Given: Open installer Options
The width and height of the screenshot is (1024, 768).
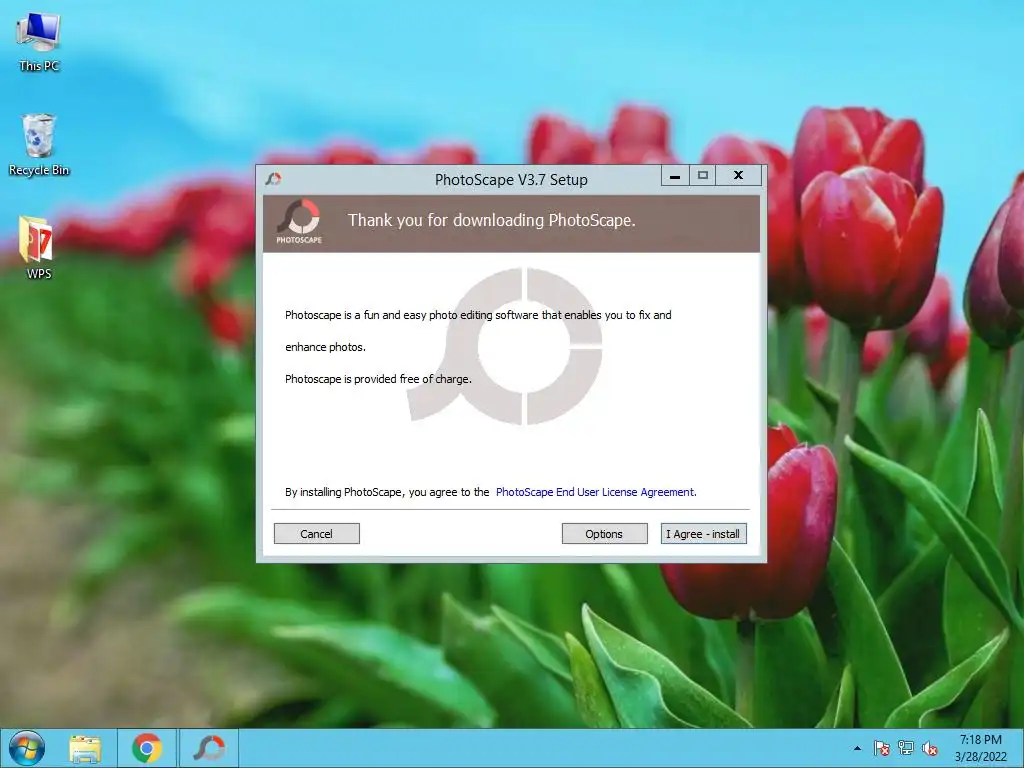Looking at the screenshot, I should [x=604, y=534].
